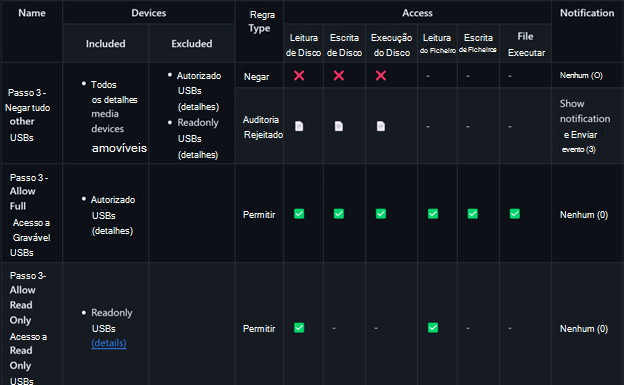Click the red X under Execução do Disco in Negar row
The image size is (624, 385).
[381, 75]
